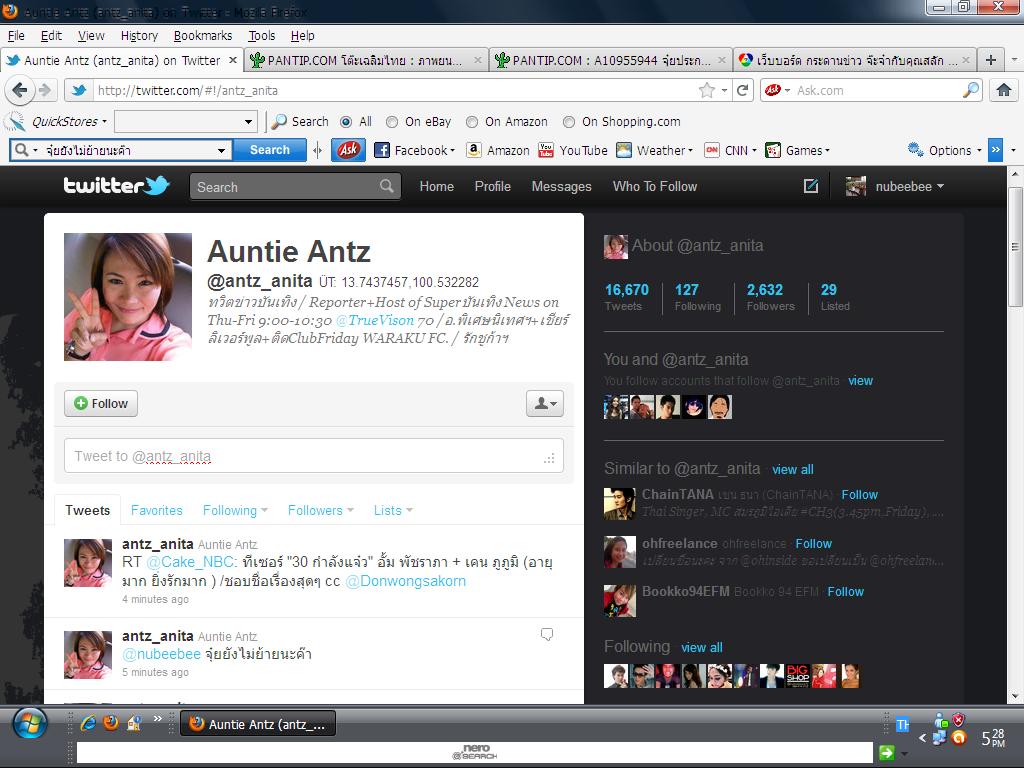This screenshot has width=1024, height=768.
Task: Open the nubeebee account menu
Action: [895, 186]
